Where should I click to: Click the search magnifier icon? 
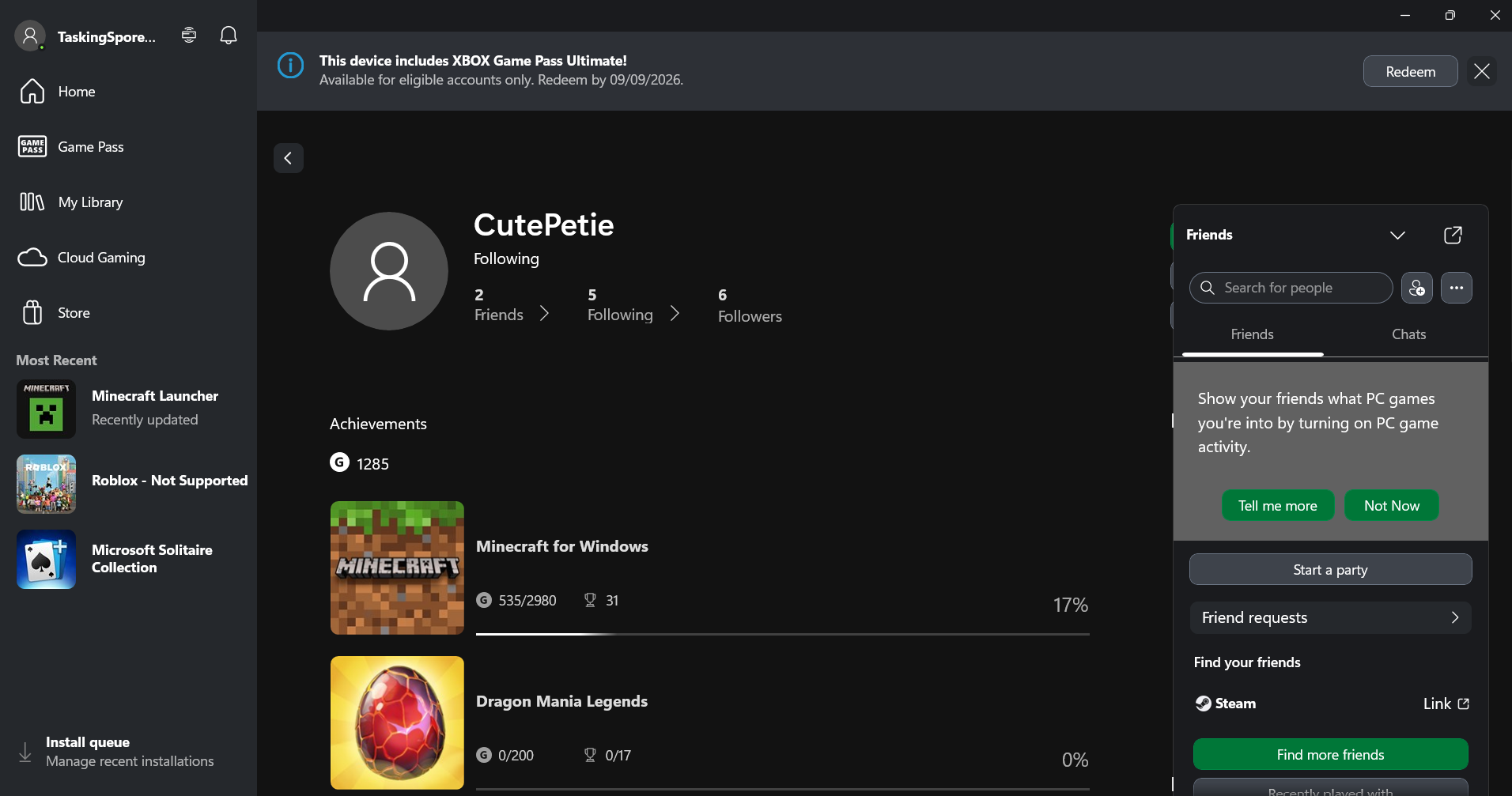tap(1208, 288)
